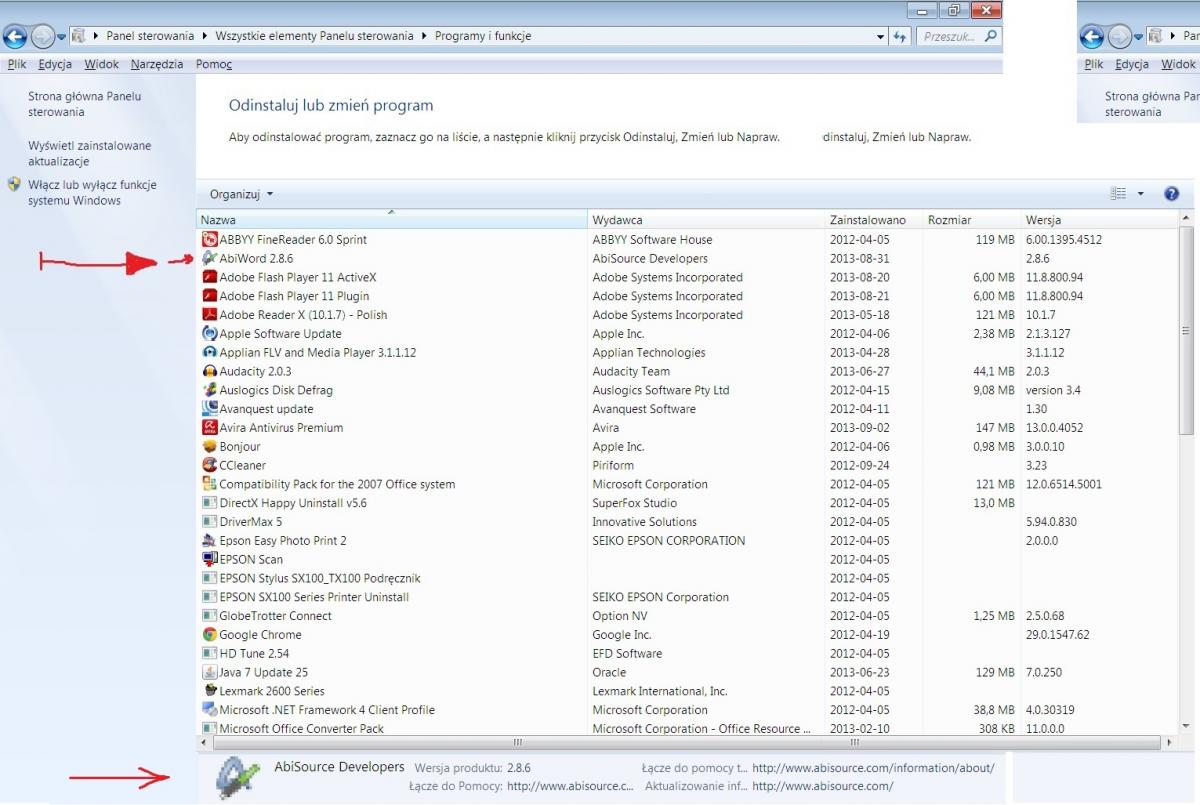This screenshot has height=805, width=1200.
Task: Click the EPSON Scan icon
Action: (x=209, y=559)
